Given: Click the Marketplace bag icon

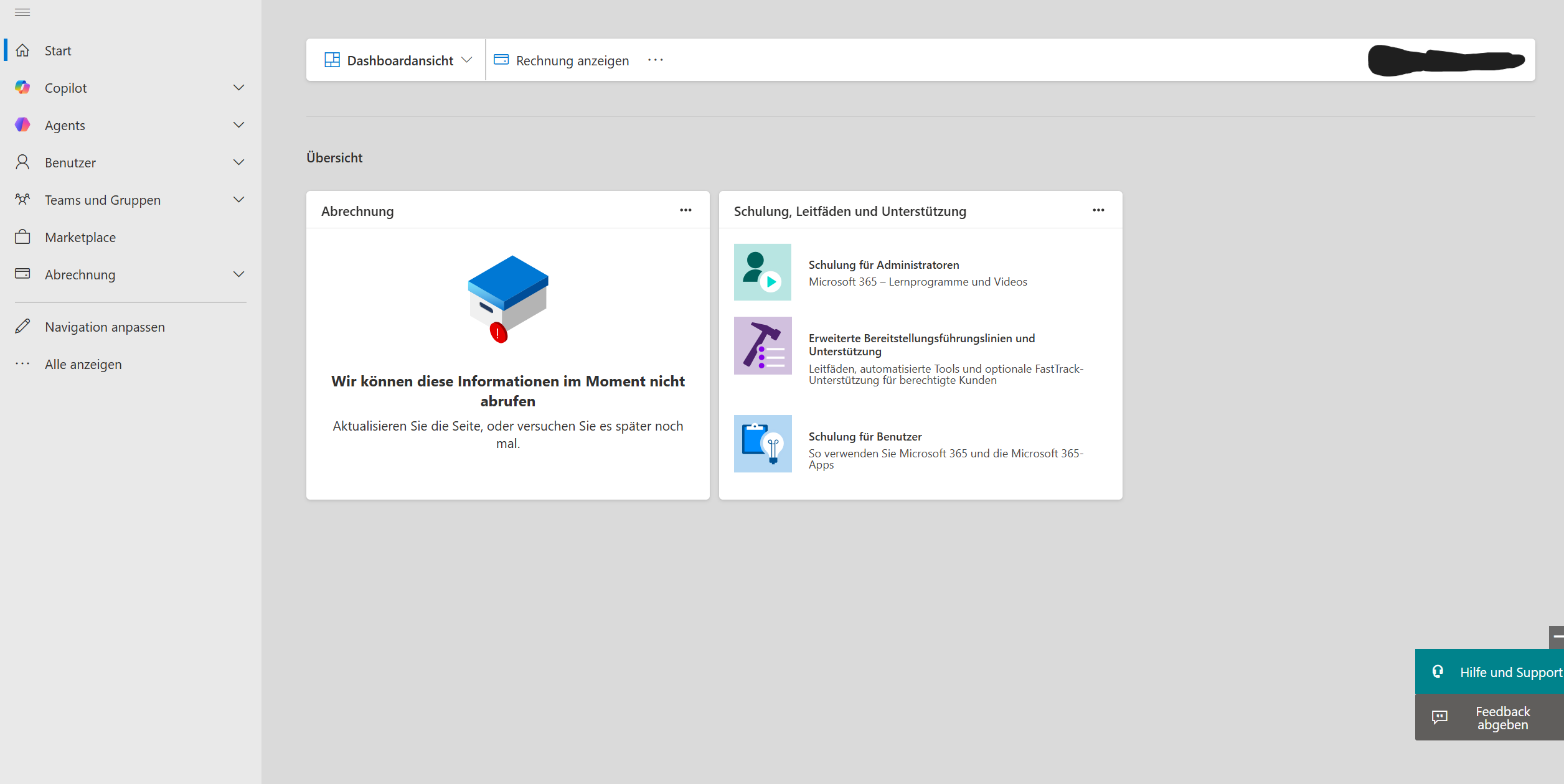Looking at the screenshot, I should click(22, 237).
